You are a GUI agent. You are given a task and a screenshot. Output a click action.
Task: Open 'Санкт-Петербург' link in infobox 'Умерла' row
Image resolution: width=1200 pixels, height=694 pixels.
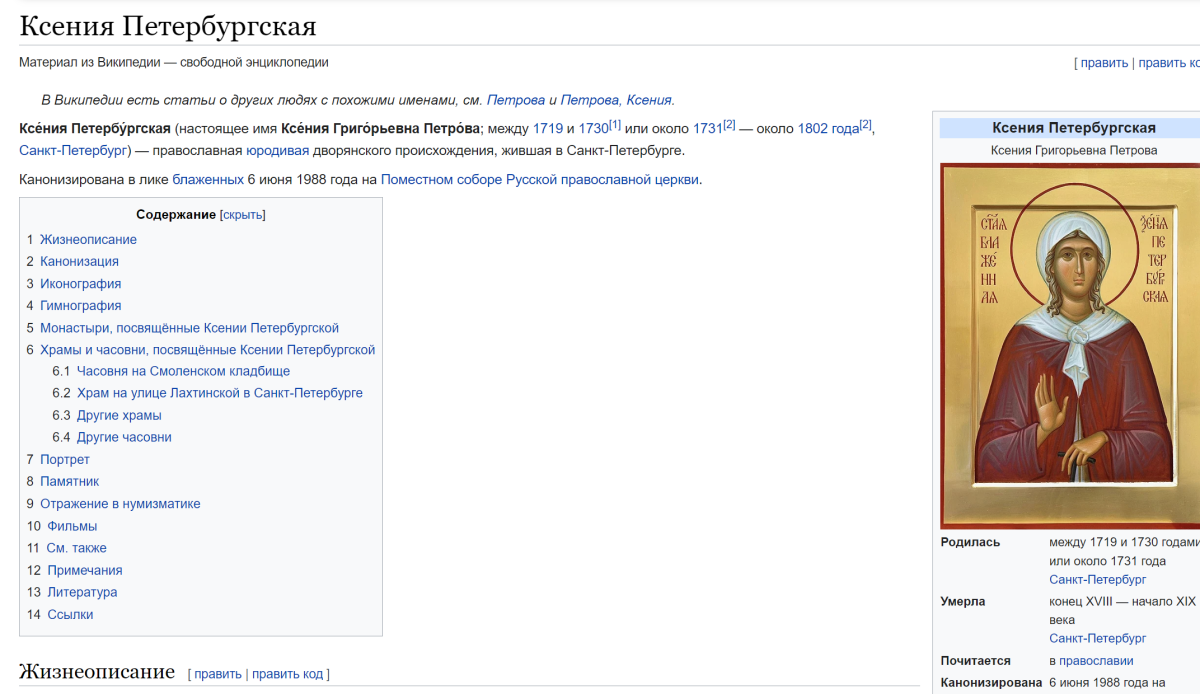[1098, 639]
